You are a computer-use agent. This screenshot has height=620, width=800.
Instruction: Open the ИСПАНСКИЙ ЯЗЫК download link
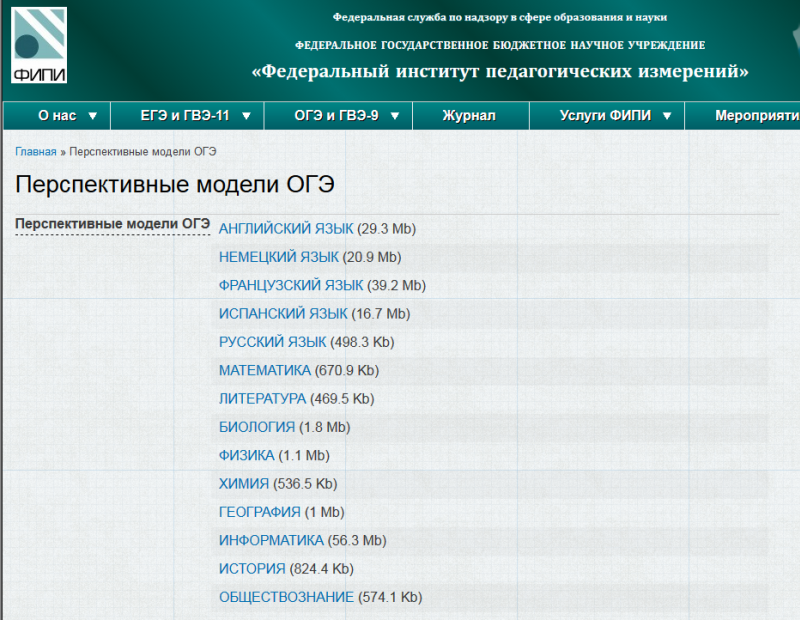283,314
